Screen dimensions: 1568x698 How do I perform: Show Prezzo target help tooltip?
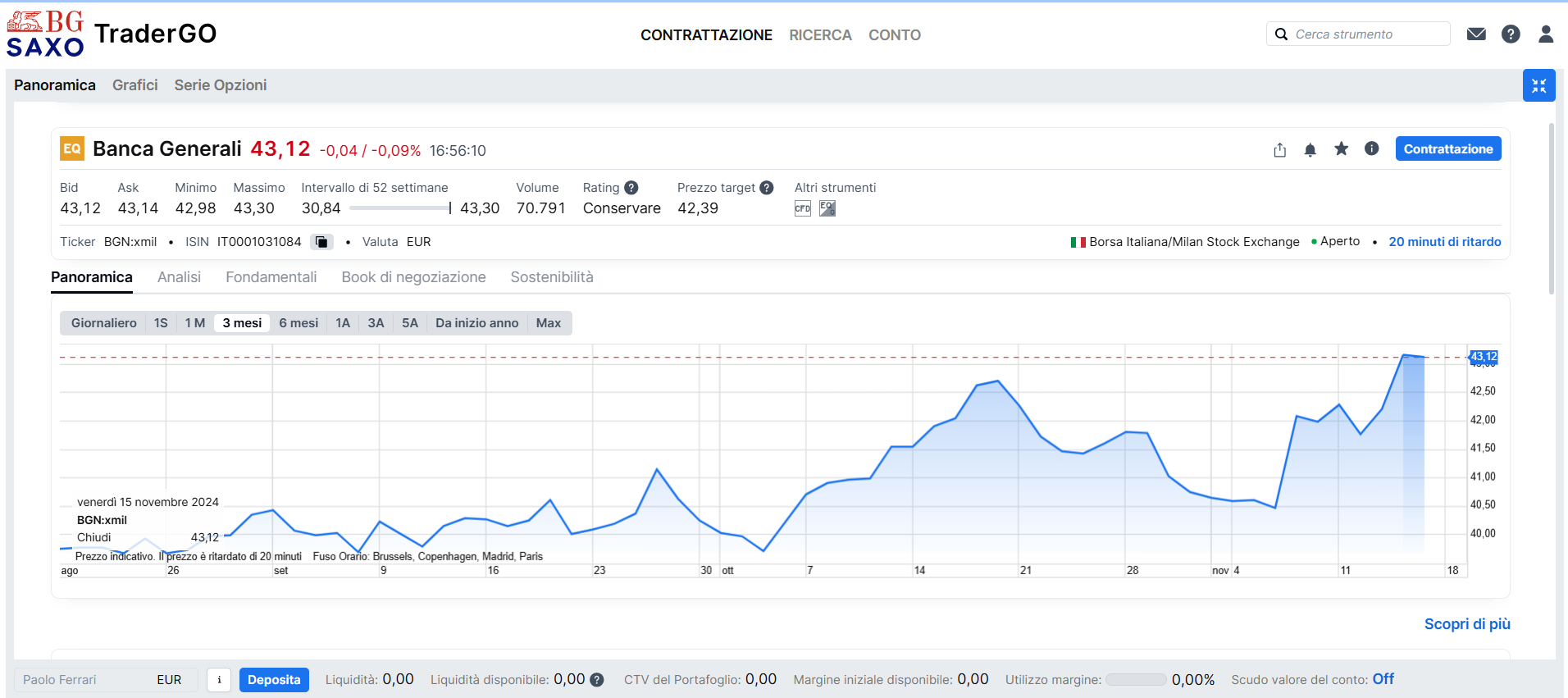coord(767,188)
